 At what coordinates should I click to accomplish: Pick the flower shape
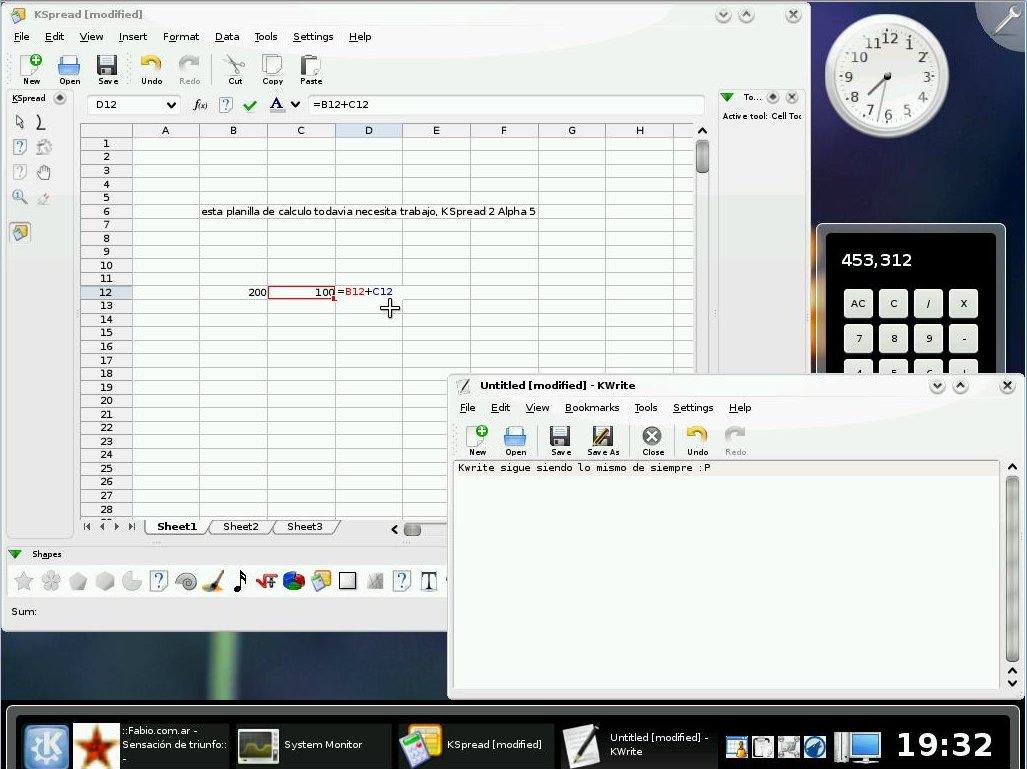point(51,581)
